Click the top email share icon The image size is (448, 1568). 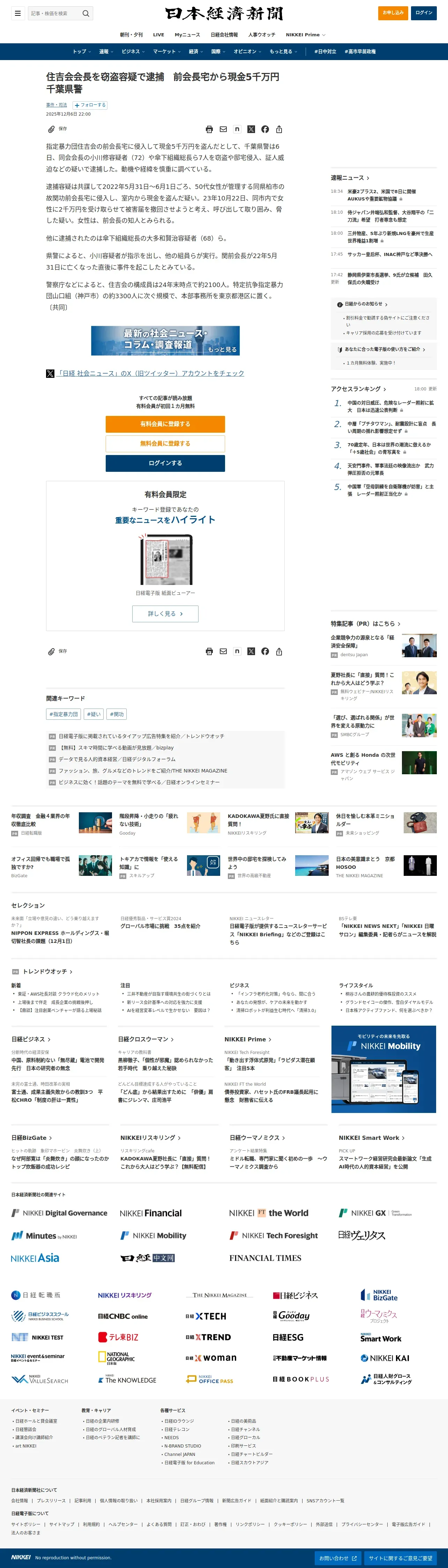click(223, 129)
